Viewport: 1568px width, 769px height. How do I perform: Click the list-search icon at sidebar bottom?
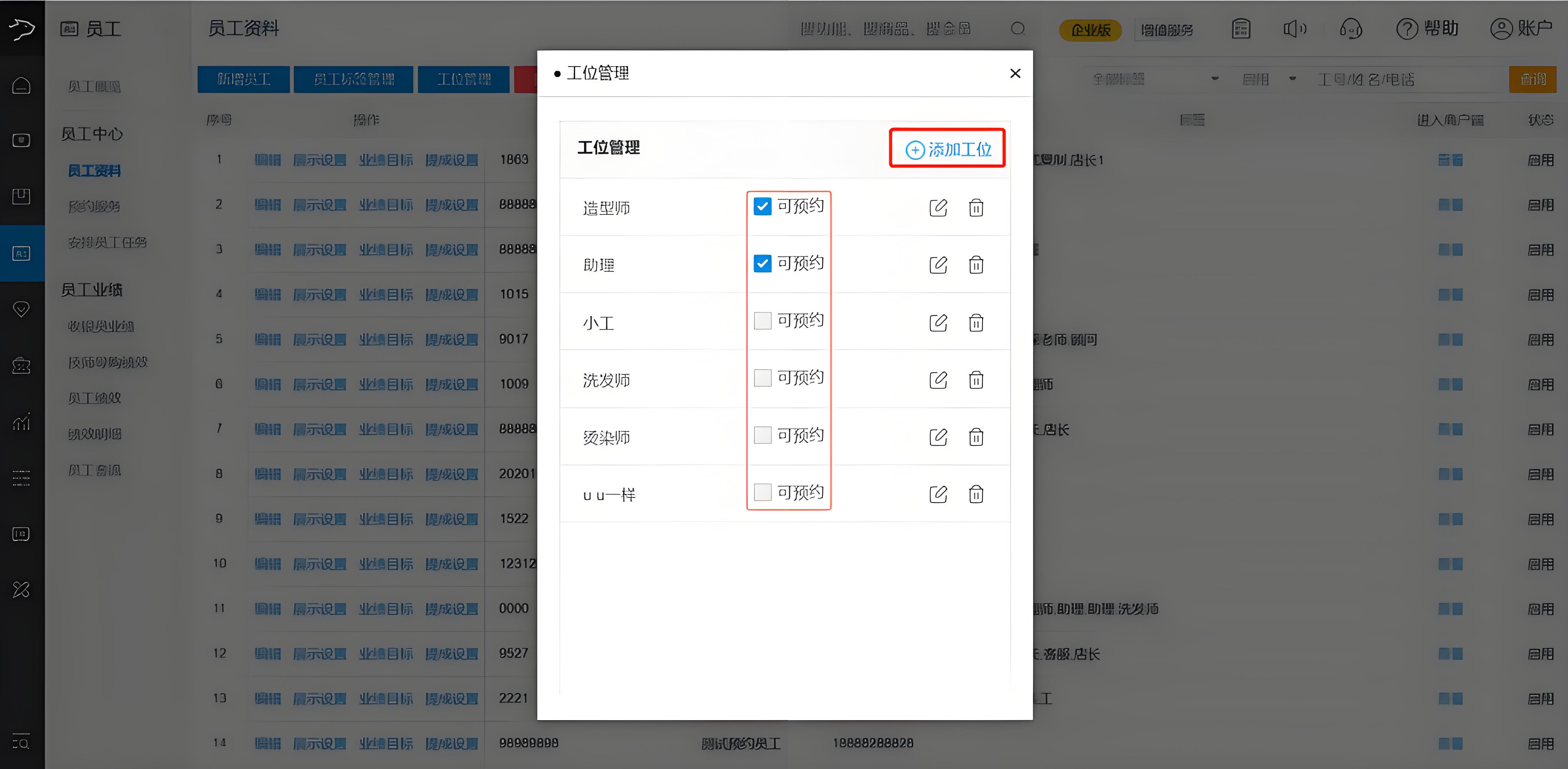click(21, 742)
